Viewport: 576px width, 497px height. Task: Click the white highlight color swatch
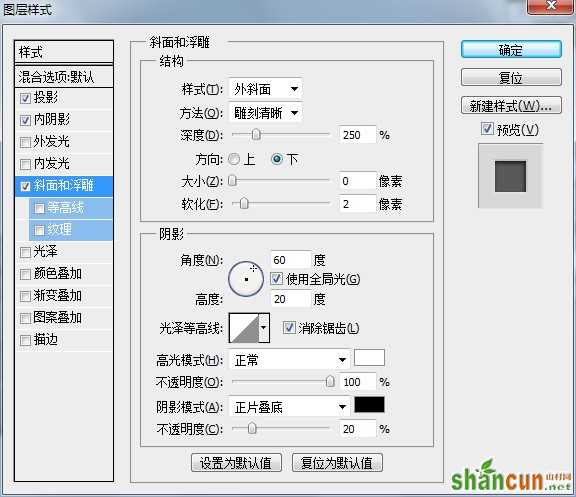pos(369,358)
